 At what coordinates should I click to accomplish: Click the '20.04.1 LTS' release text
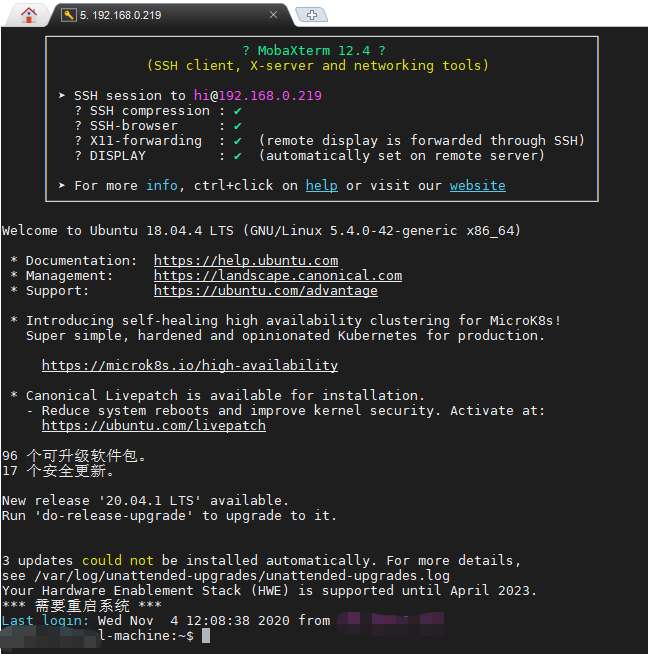coord(150,501)
